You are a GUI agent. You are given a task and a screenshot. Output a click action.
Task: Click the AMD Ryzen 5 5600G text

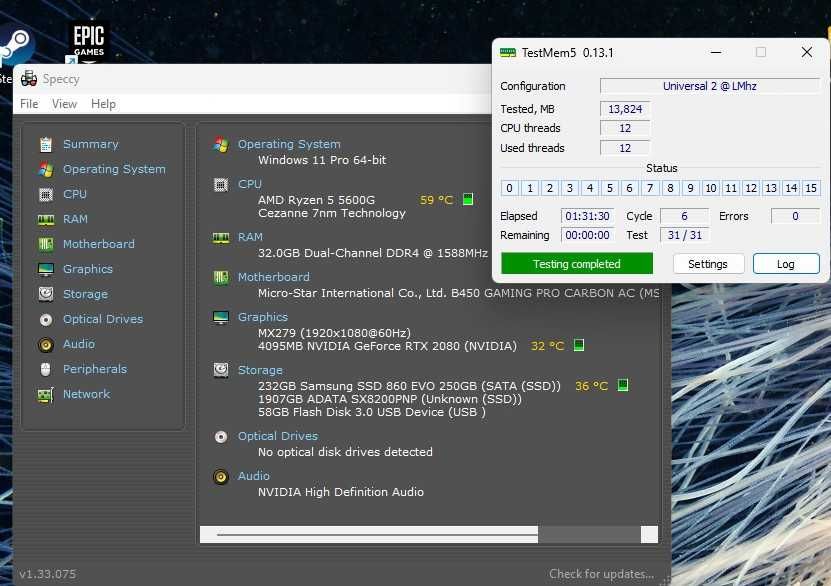316,200
